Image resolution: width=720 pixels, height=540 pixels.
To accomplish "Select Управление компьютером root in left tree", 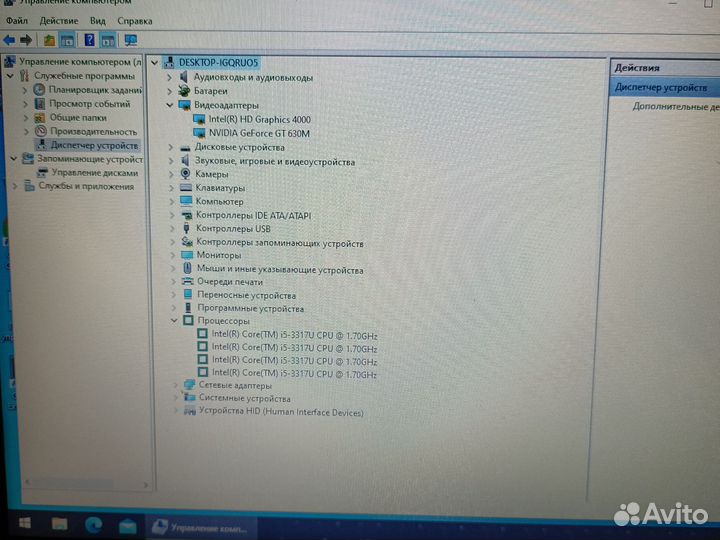I will pyautogui.click(x=80, y=62).
